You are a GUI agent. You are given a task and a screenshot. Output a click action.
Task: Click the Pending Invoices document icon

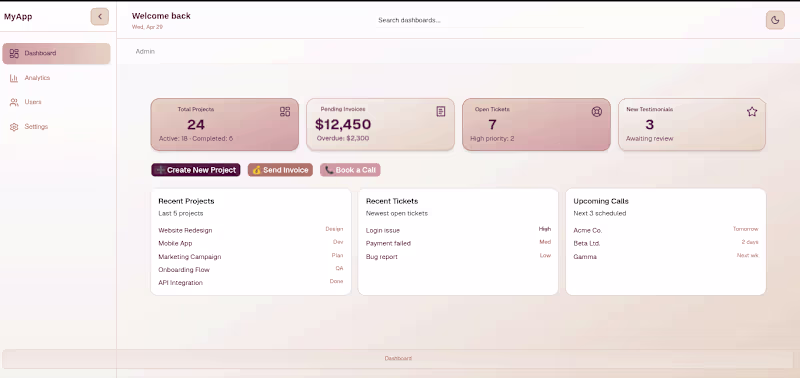441,111
